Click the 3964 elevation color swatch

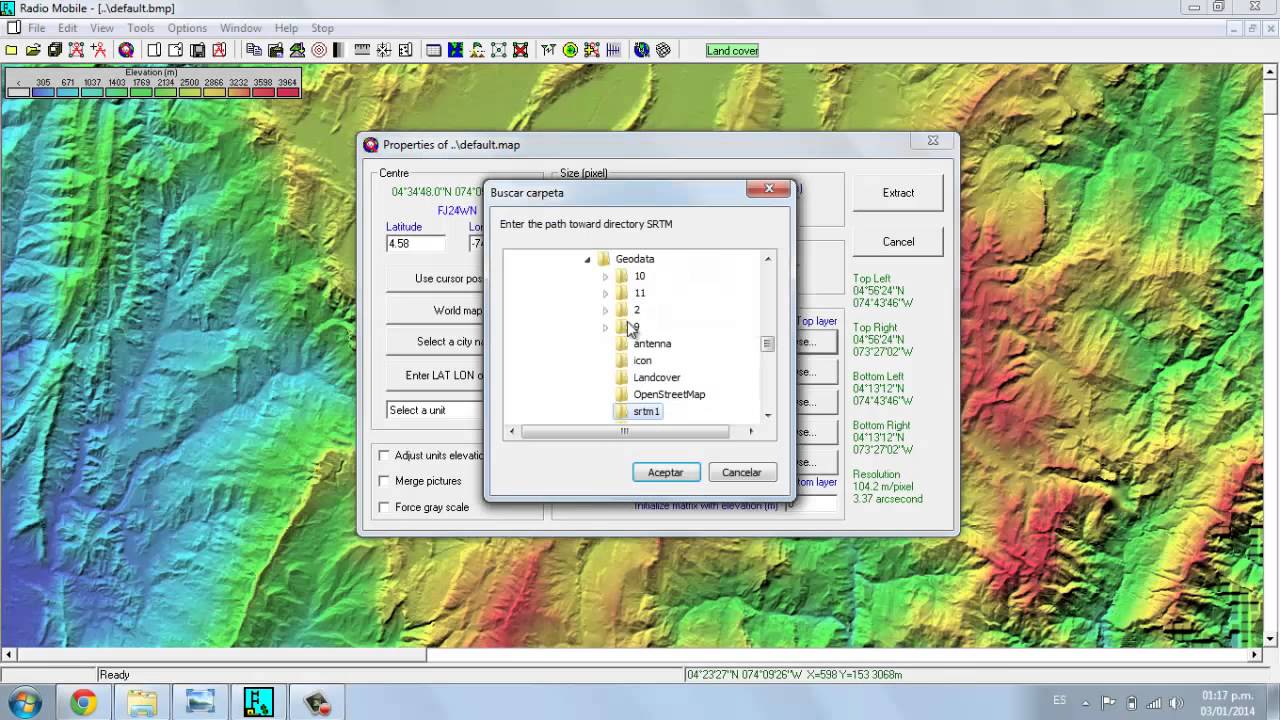pyautogui.click(x=287, y=92)
